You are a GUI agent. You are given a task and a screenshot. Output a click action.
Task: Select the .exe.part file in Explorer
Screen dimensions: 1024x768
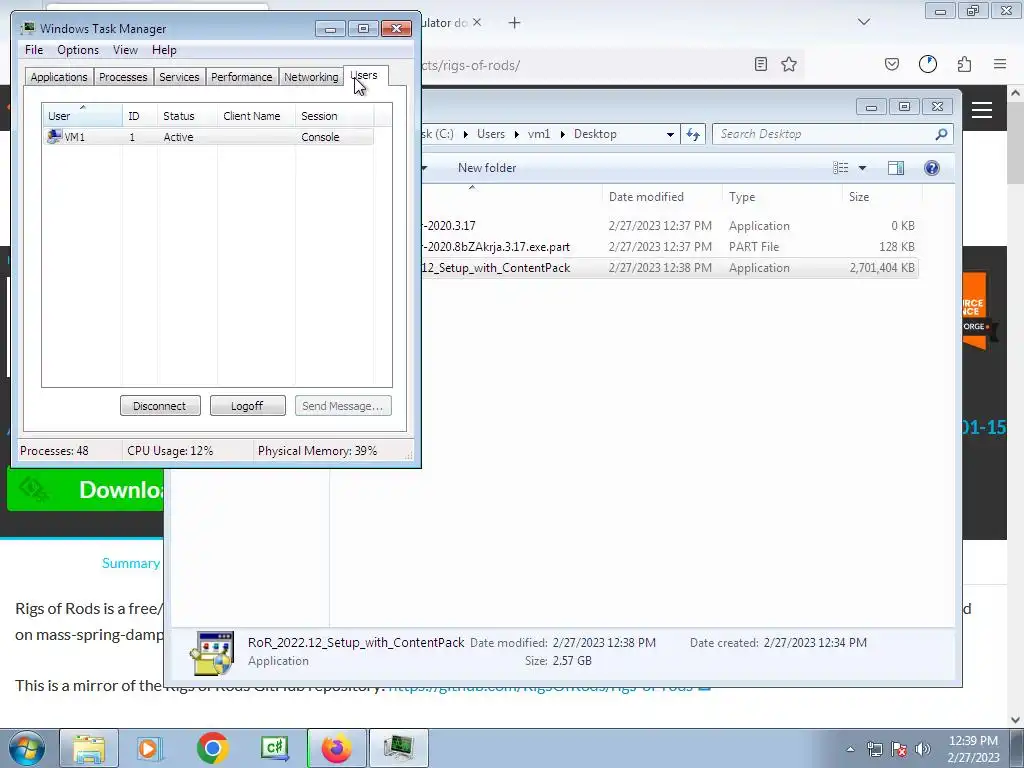[669, 247]
